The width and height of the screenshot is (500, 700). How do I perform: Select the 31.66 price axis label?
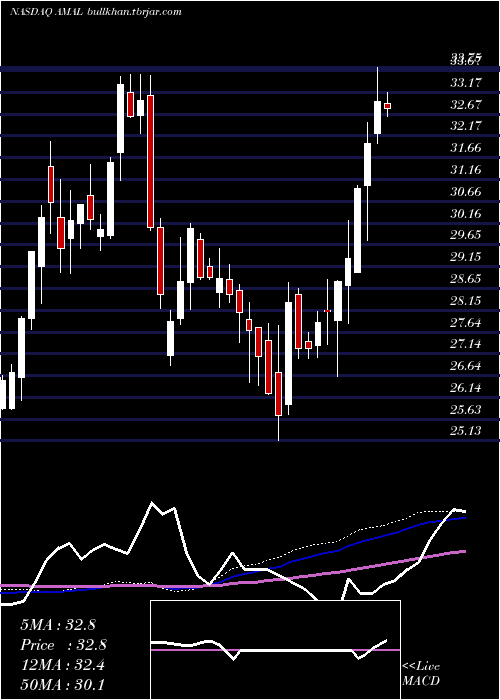466,148
